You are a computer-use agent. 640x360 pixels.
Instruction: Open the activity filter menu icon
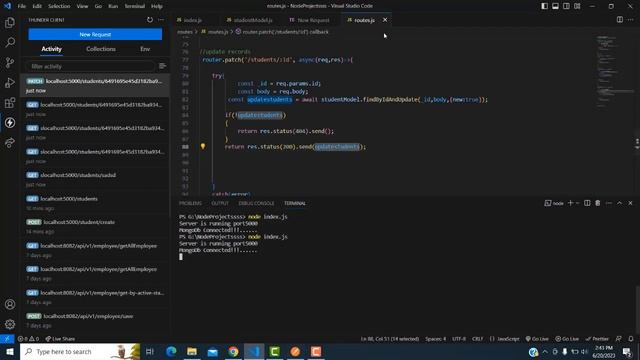(162, 66)
